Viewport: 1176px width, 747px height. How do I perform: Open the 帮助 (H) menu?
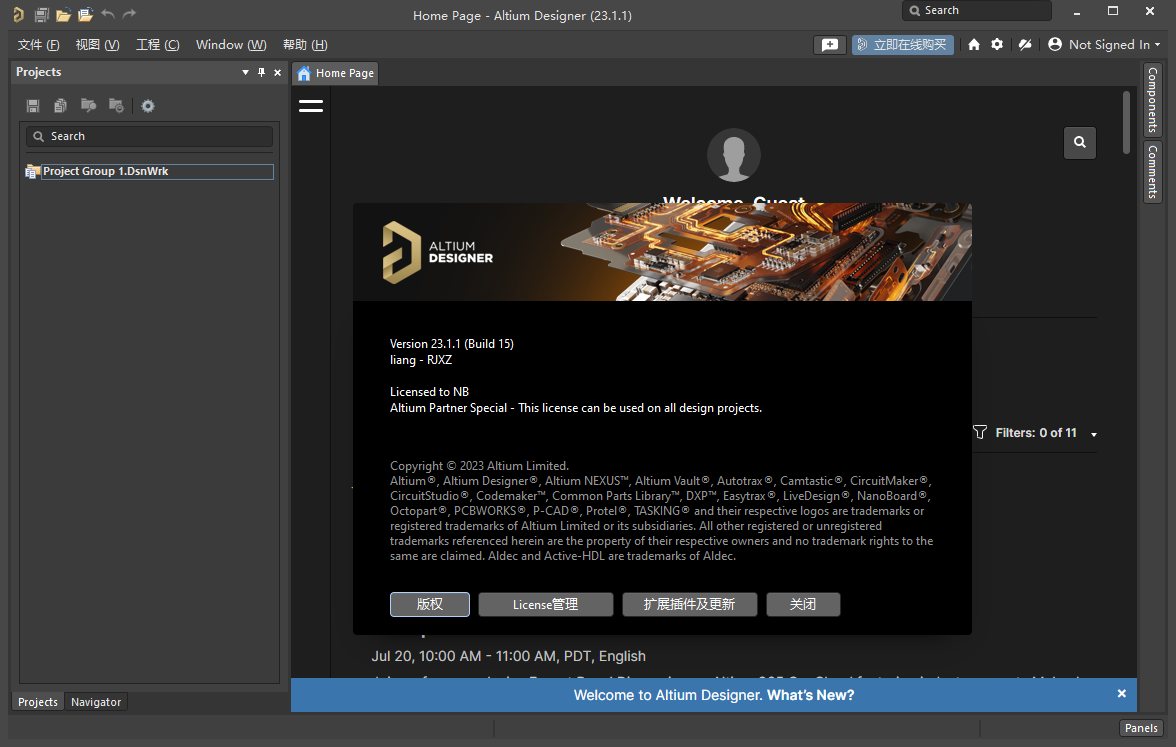click(x=305, y=45)
